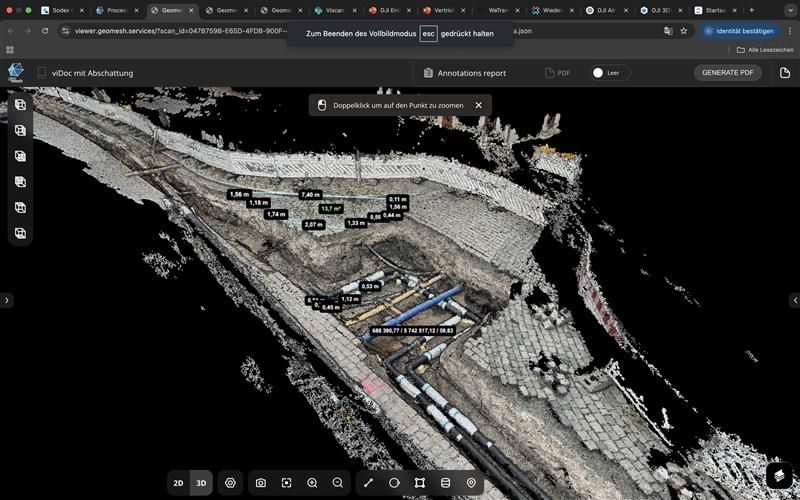Select the circle measurement tool
800x500 pixels.
[x=394, y=483]
